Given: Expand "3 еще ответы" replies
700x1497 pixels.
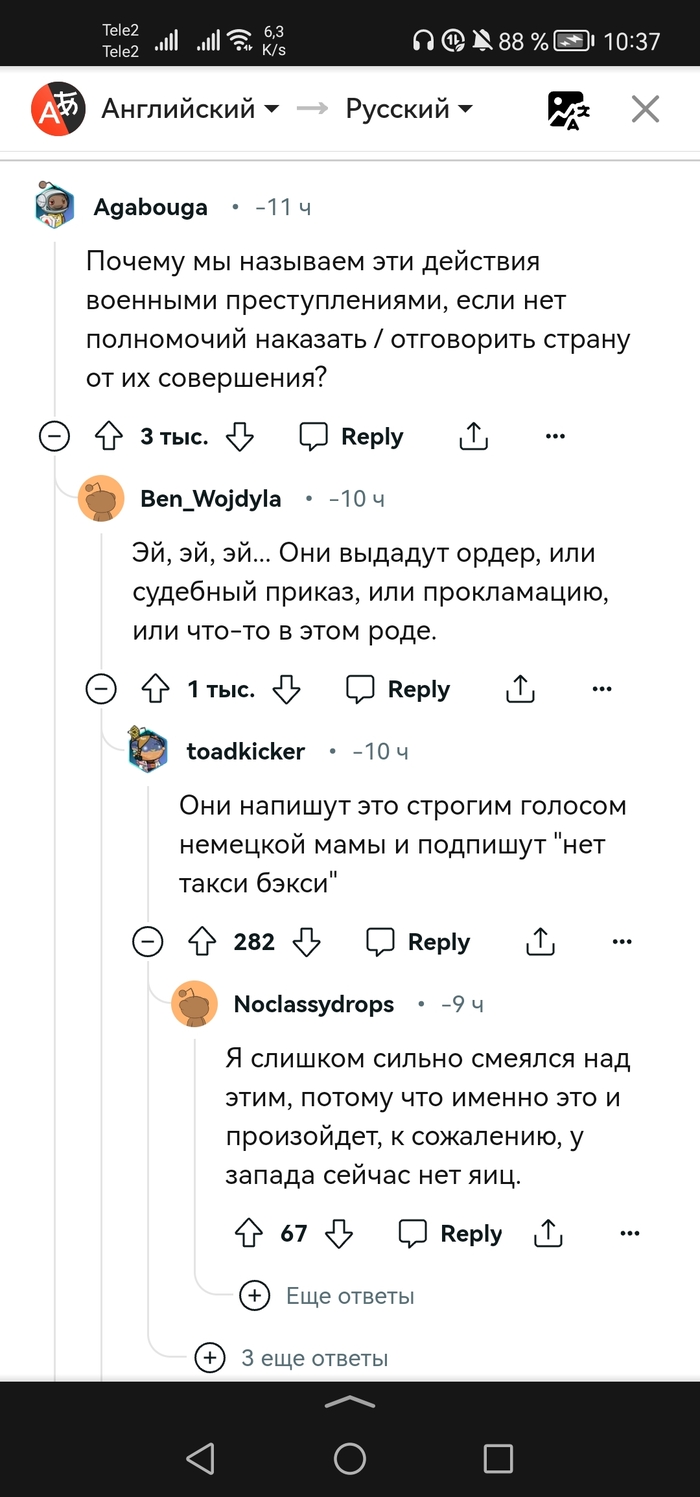Looking at the screenshot, I should tap(296, 1357).
